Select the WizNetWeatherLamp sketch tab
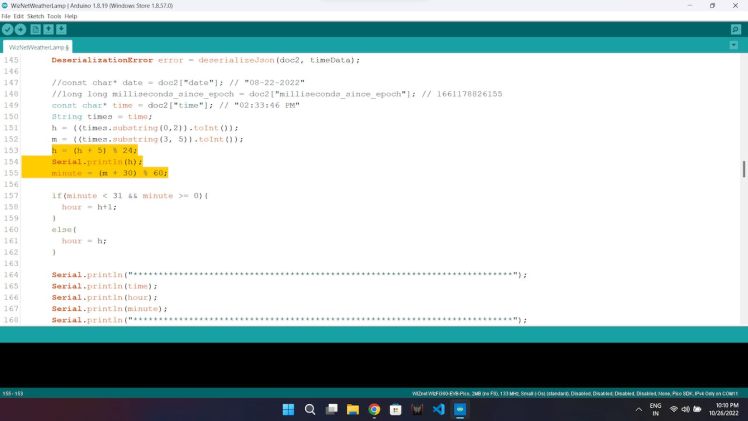This screenshot has height=421, width=748. click(x=36, y=47)
